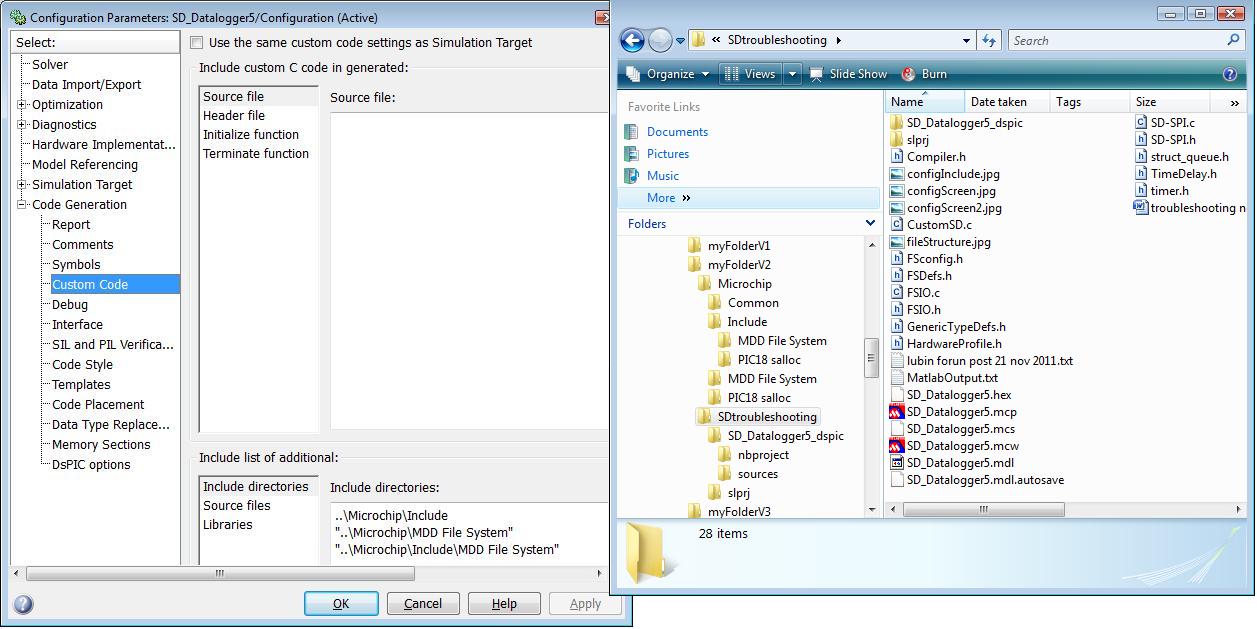1257x629 pixels.
Task: Click the help icon in Configuration Parameters dialog
Action: click(x=23, y=604)
